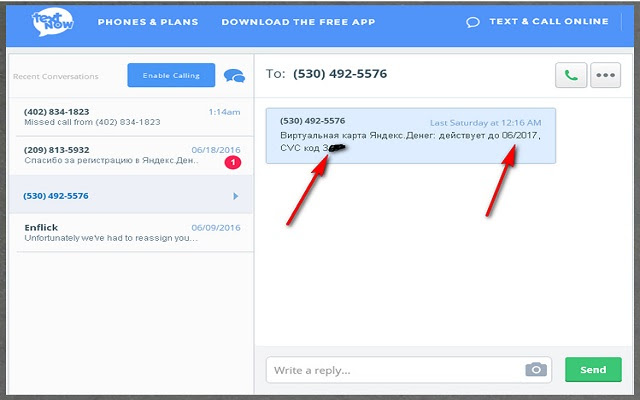Viewport: 640px width, 400px height.
Task: Open the three-dots more options menu
Action: [606, 75]
